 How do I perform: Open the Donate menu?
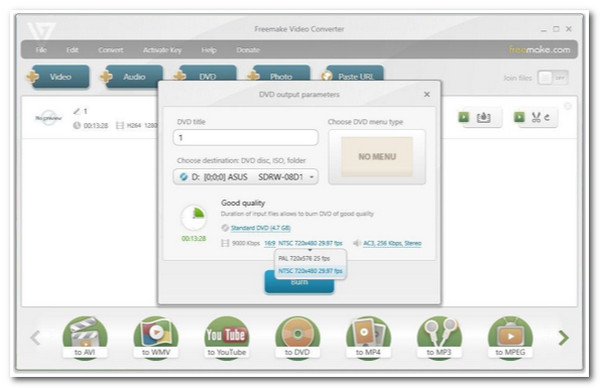[248, 50]
